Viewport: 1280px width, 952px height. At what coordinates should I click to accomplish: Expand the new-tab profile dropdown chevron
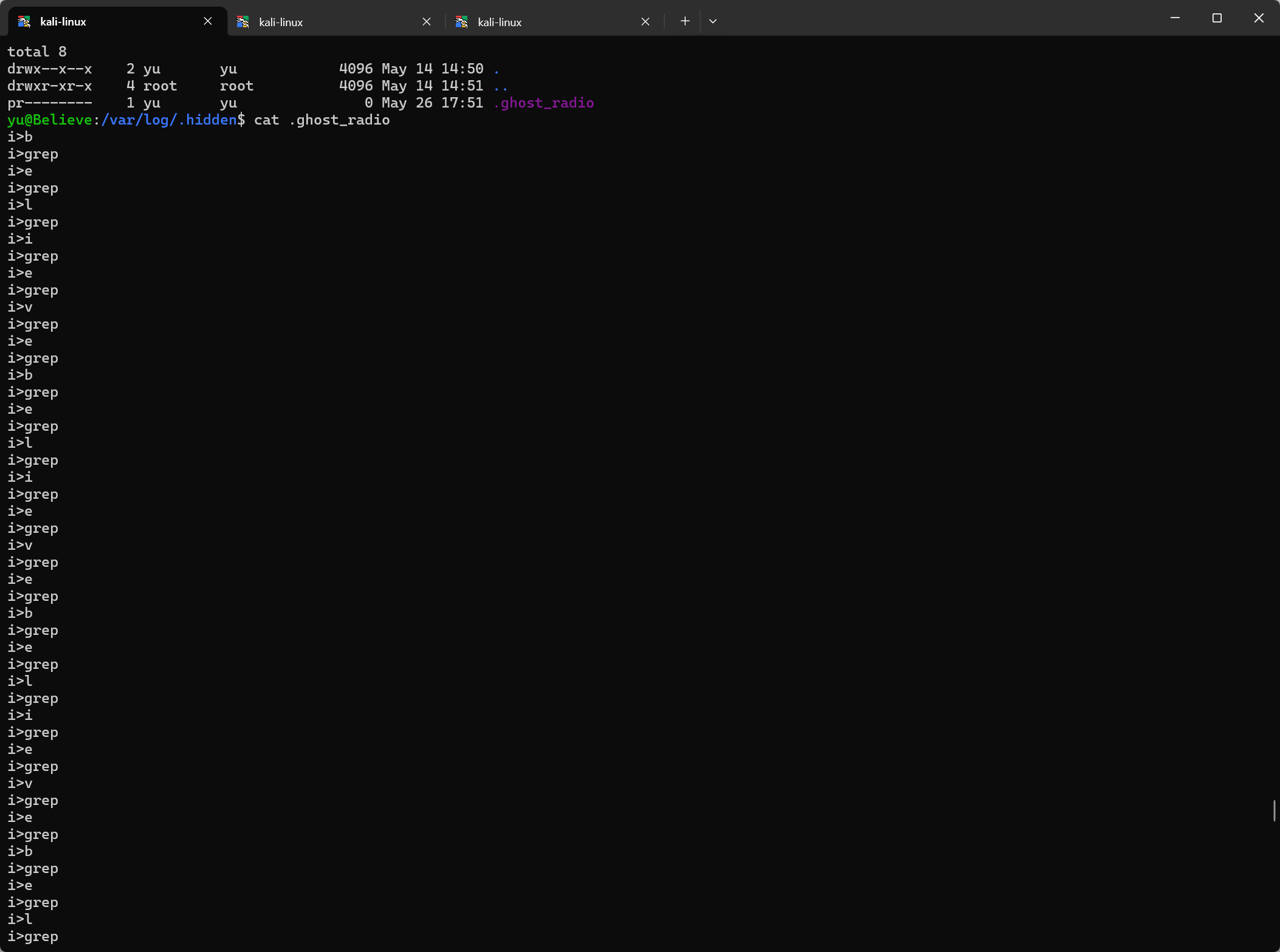tap(713, 21)
